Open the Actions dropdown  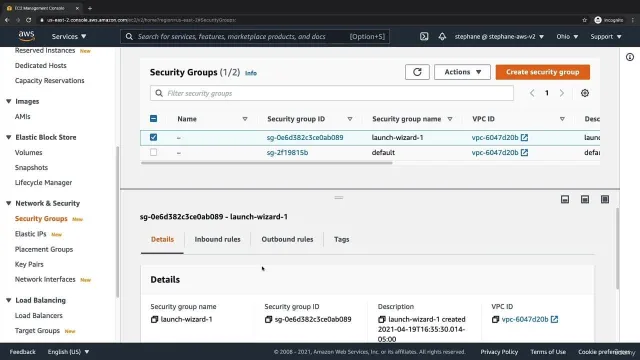coord(462,72)
